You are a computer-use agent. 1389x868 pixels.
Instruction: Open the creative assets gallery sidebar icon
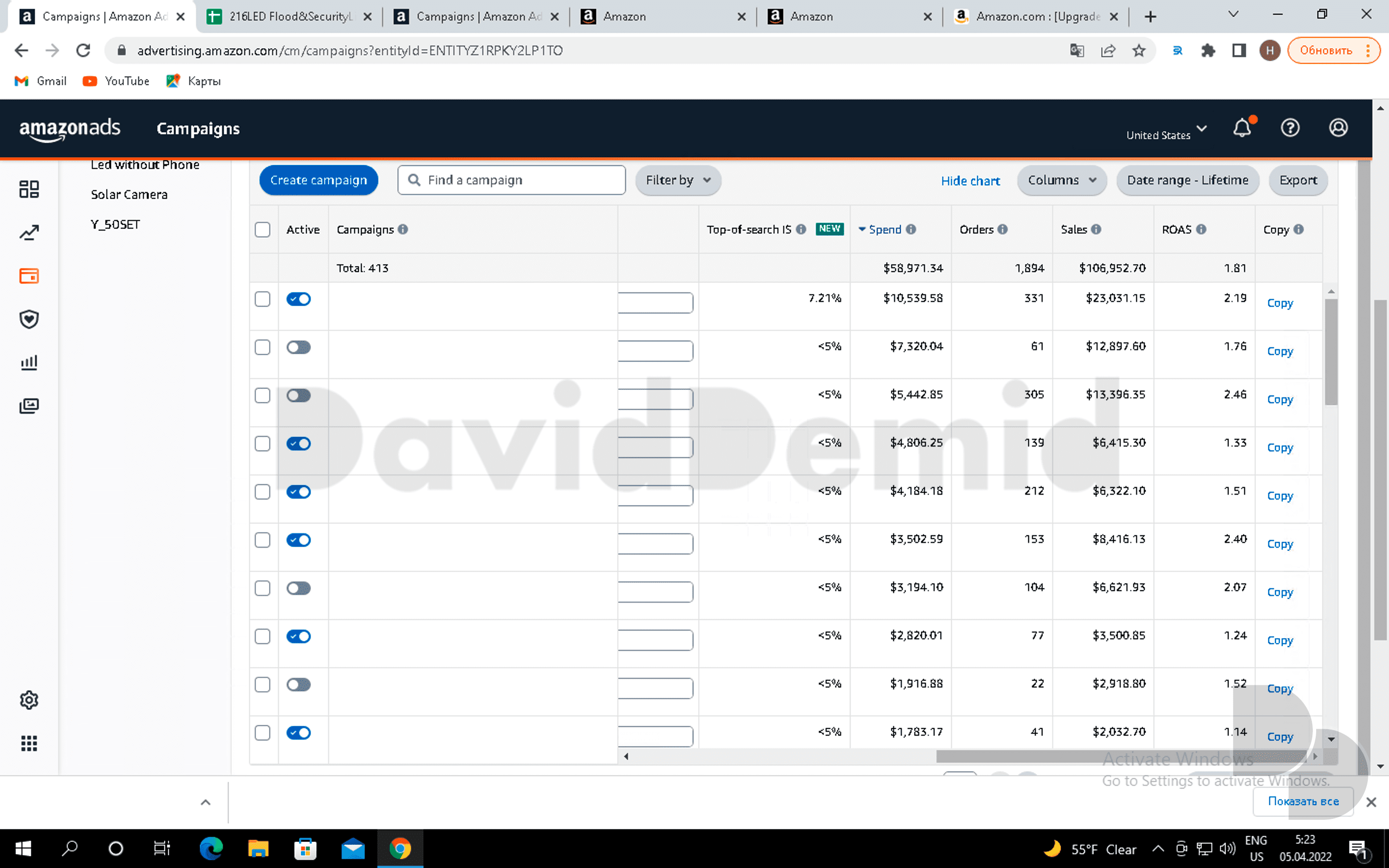point(29,406)
